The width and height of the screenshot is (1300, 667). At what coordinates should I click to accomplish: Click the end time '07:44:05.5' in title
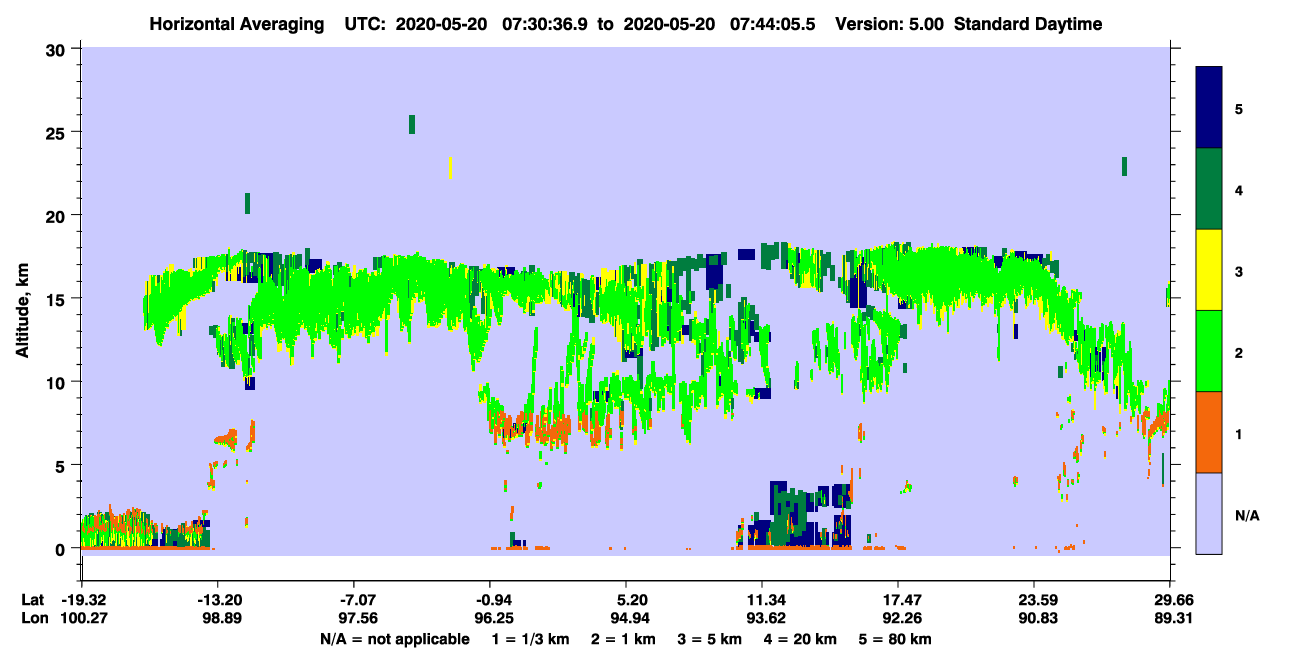[774, 24]
